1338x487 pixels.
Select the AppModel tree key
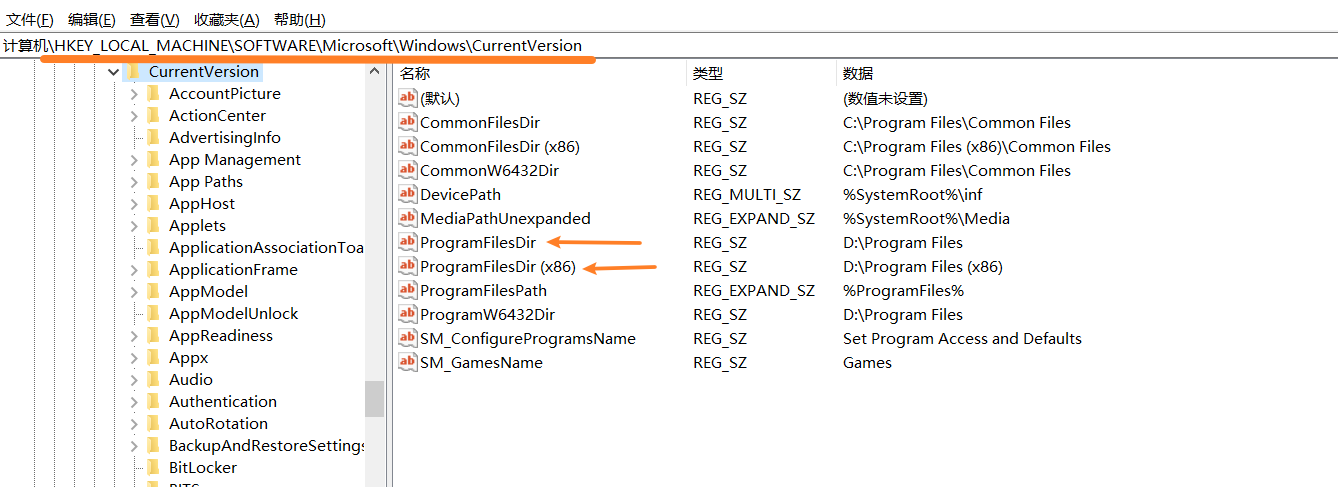click(x=208, y=292)
